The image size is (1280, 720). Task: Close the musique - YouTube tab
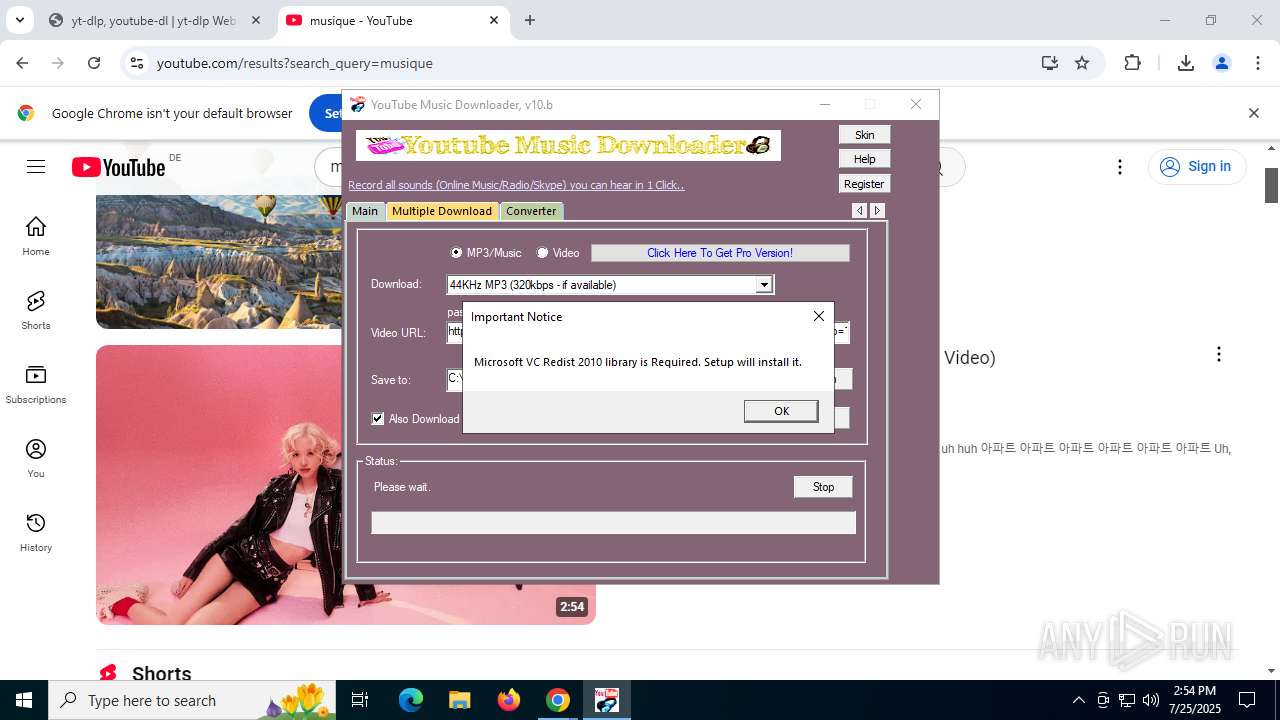pyautogui.click(x=494, y=20)
